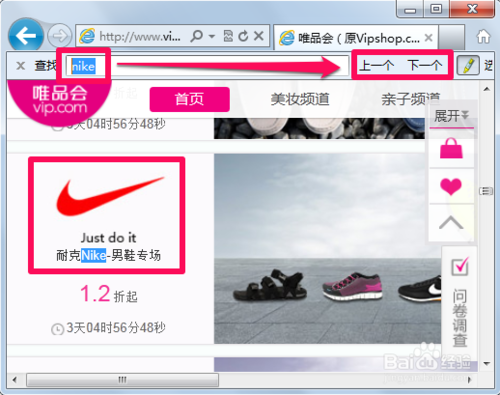Viewport: 500px width, 395px height.
Task: Click the horizontal scrollbar thumb
Action: (x=122, y=380)
